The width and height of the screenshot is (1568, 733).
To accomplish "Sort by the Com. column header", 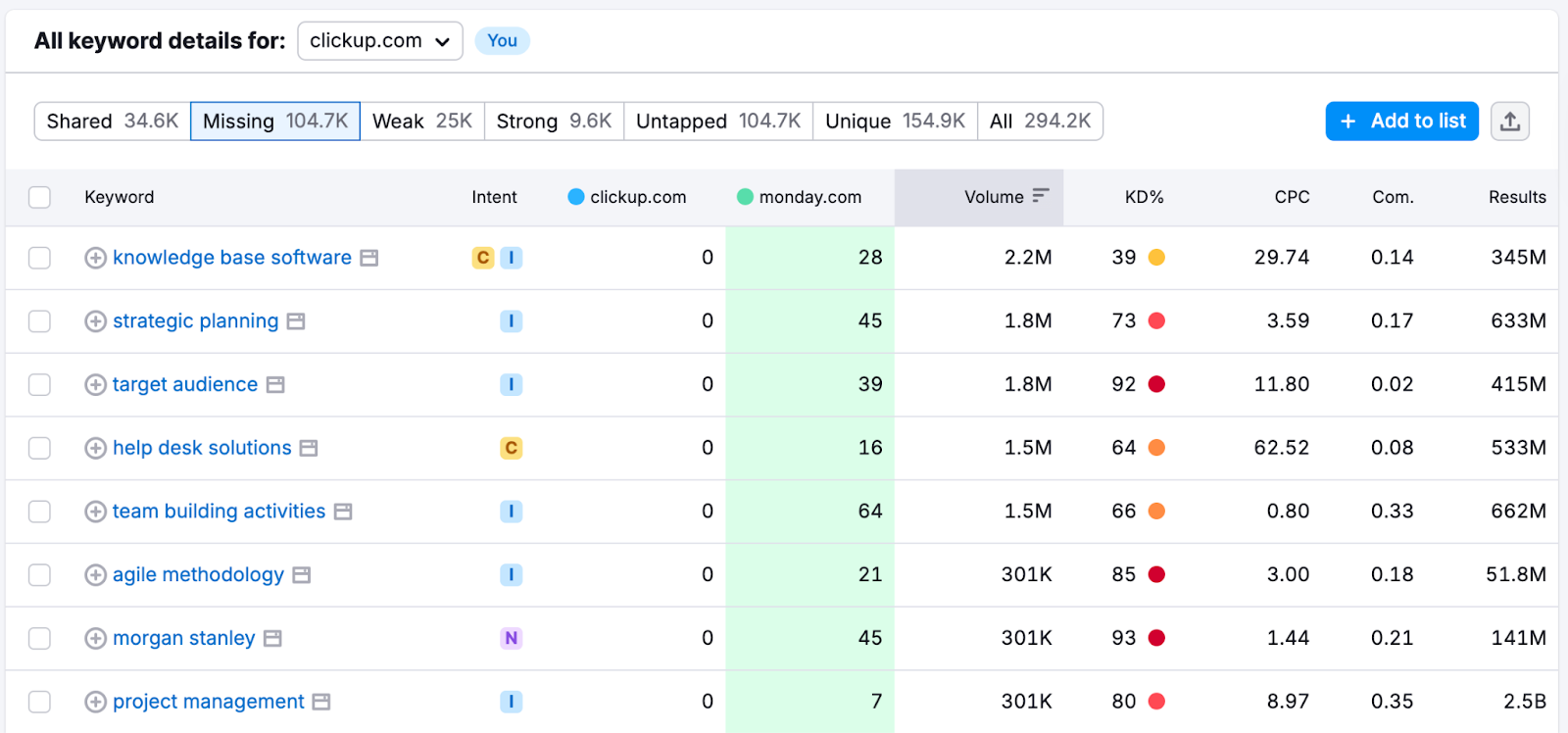I will pyautogui.click(x=1393, y=197).
